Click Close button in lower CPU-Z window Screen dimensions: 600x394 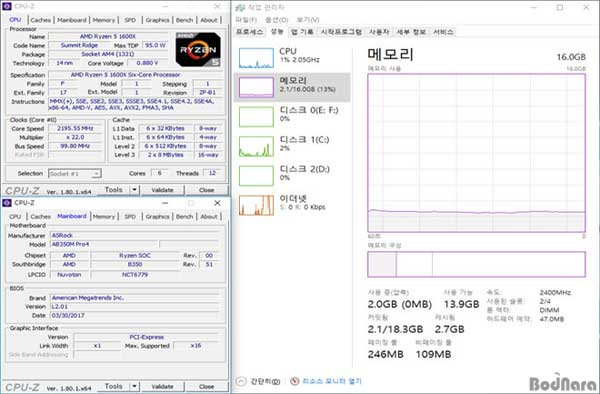207,386
